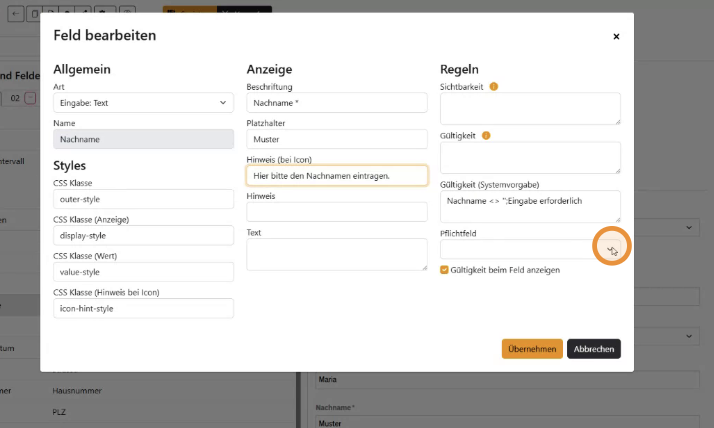This screenshot has width=714, height=428.
Task: Edit the CSS Klasse (Anzeige) field display-style
Action: pyautogui.click(x=143, y=235)
